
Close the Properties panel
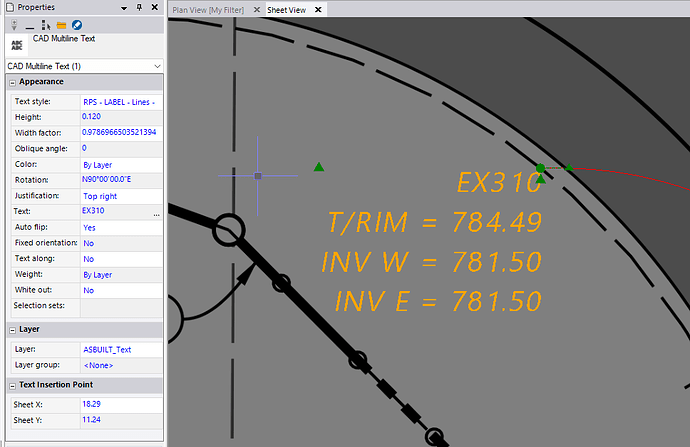tap(154, 7)
